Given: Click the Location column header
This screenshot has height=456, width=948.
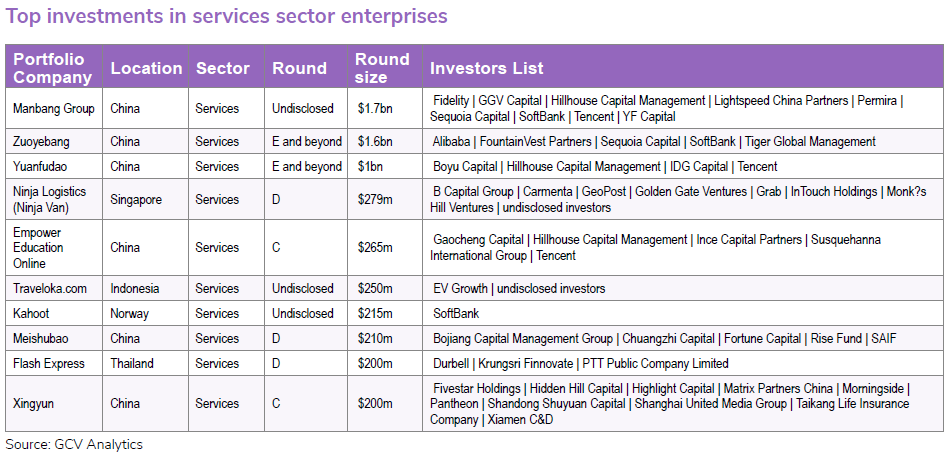Looking at the screenshot, I should (x=146, y=68).
